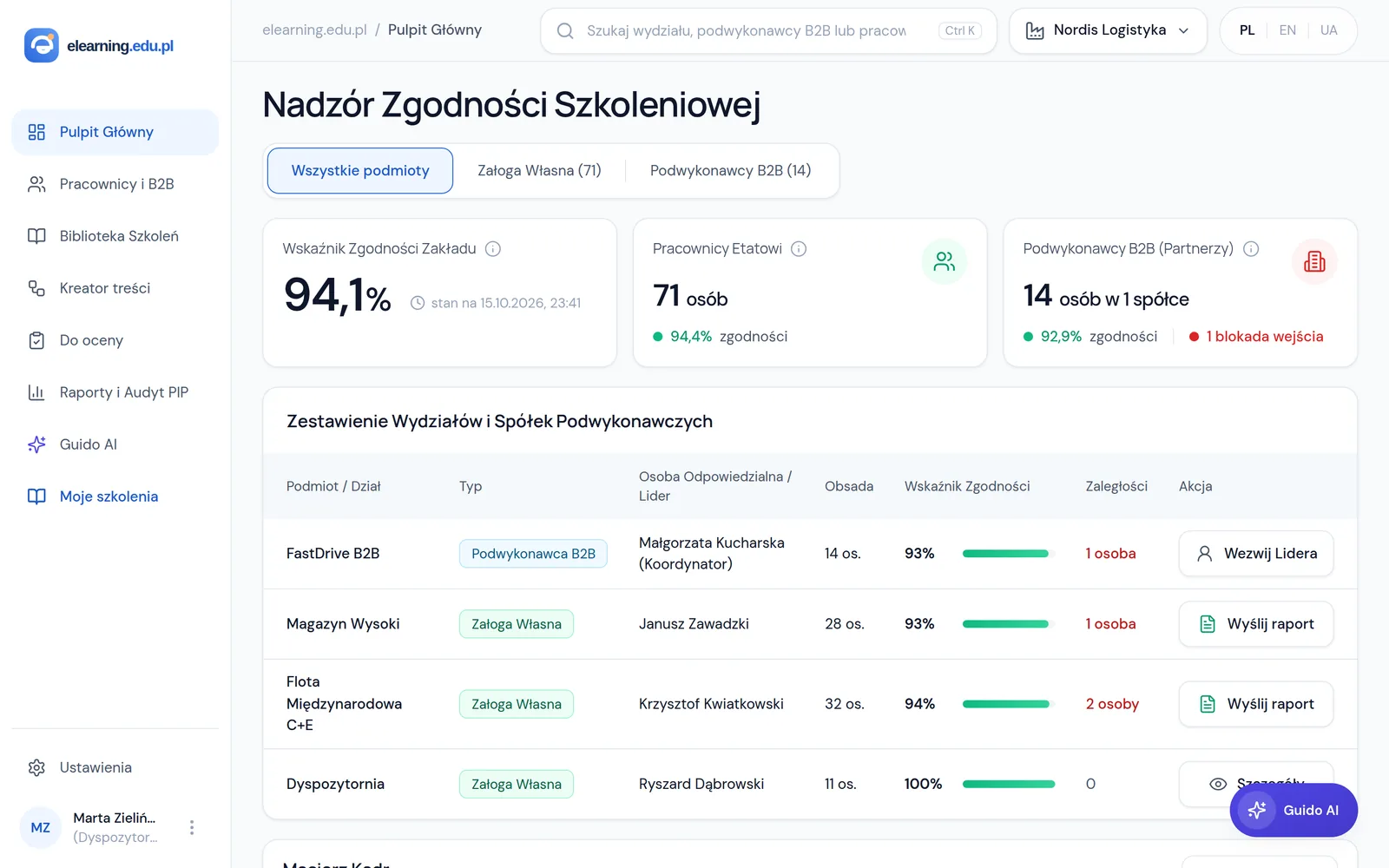Click the Podwykonawca B2B type badge

pyautogui.click(x=533, y=553)
